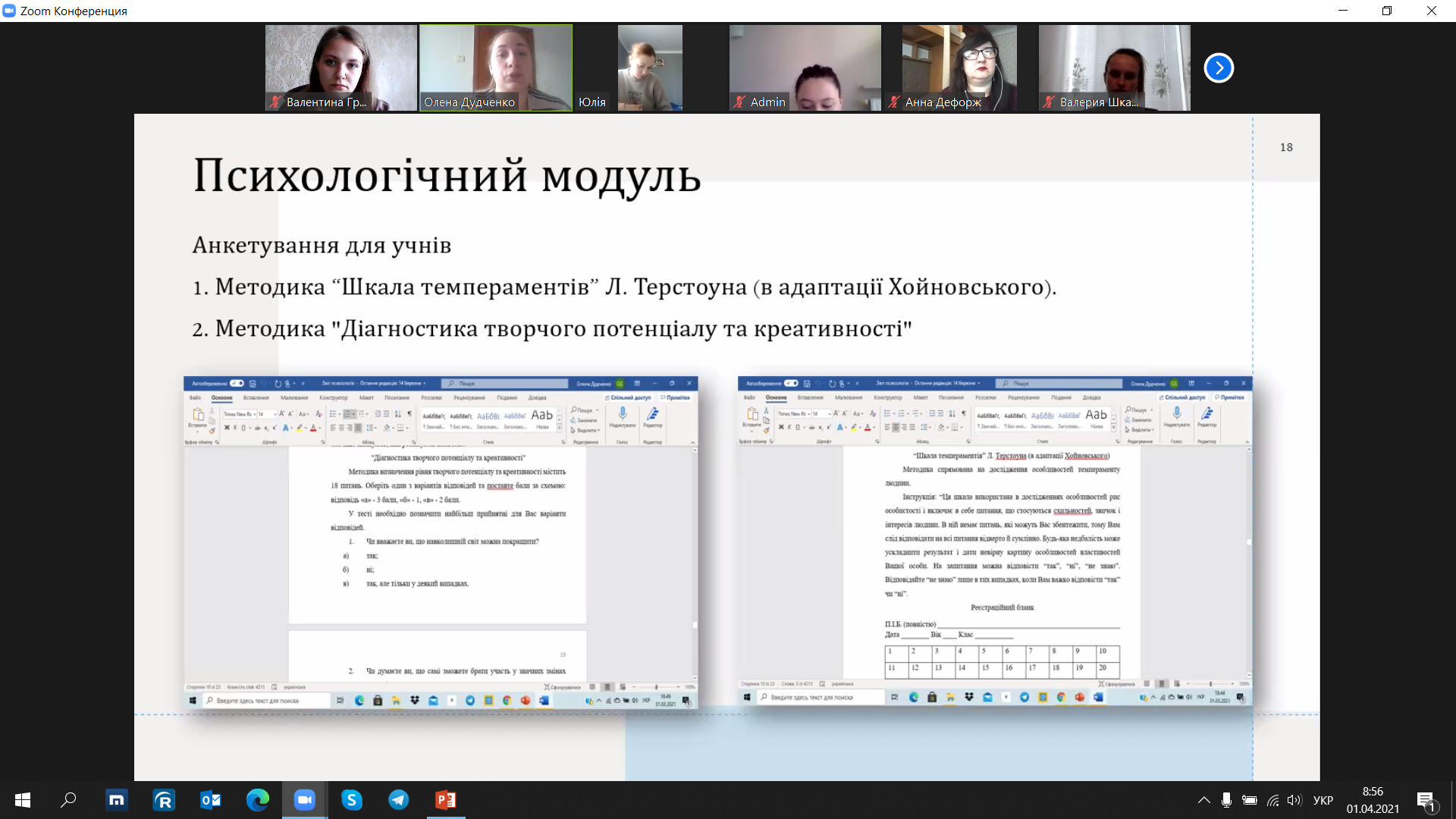
Task: Open the notification center icon
Action: 1426,800
